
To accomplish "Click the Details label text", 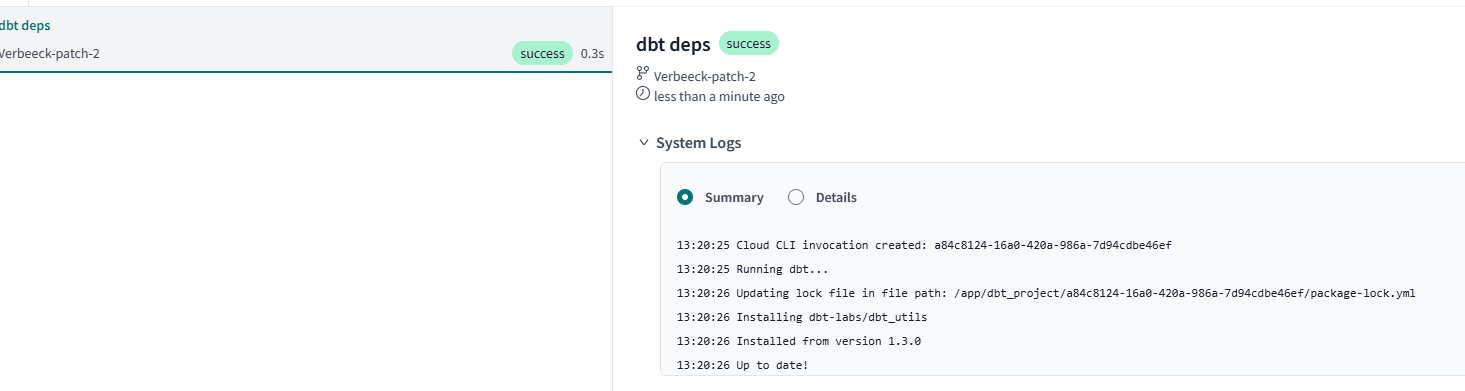I will click(x=836, y=198).
